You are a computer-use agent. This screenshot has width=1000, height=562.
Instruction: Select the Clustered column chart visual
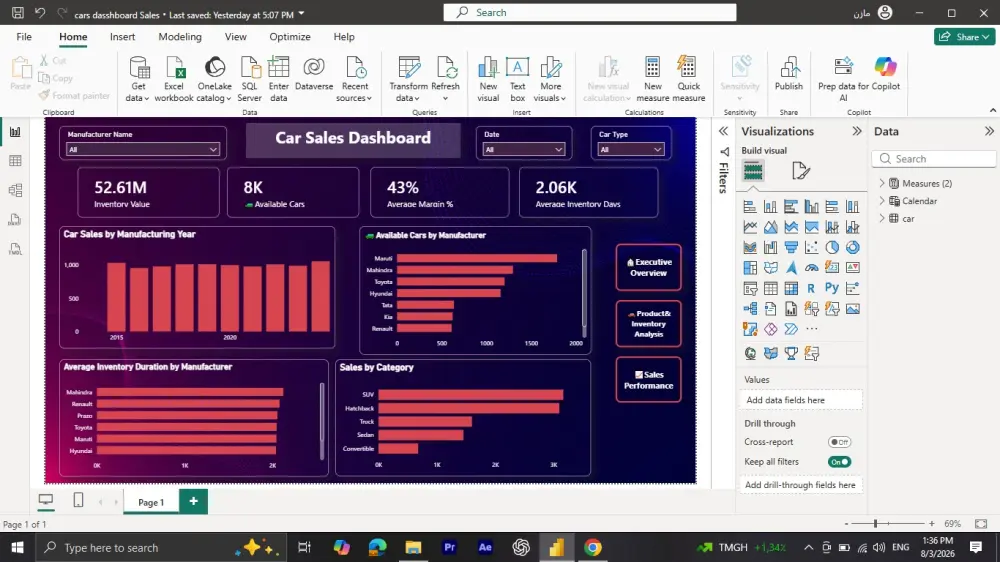(811, 207)
